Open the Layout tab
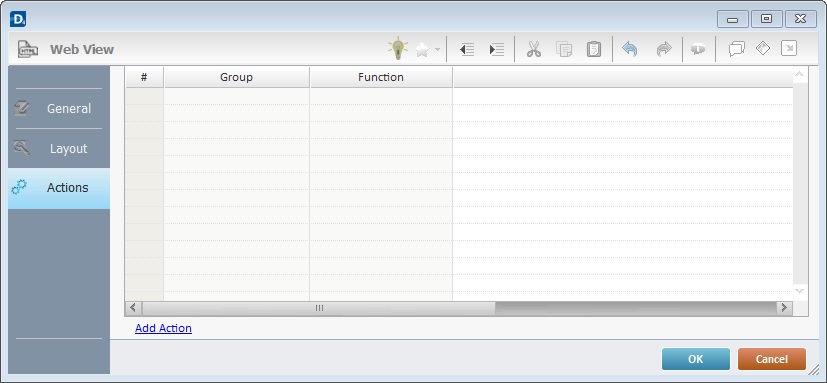 (59, 148)
